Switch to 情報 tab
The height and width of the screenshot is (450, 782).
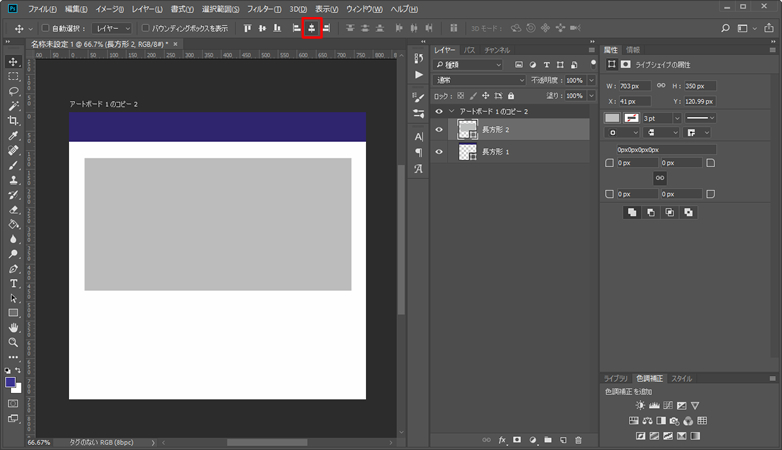coord(633,50)
